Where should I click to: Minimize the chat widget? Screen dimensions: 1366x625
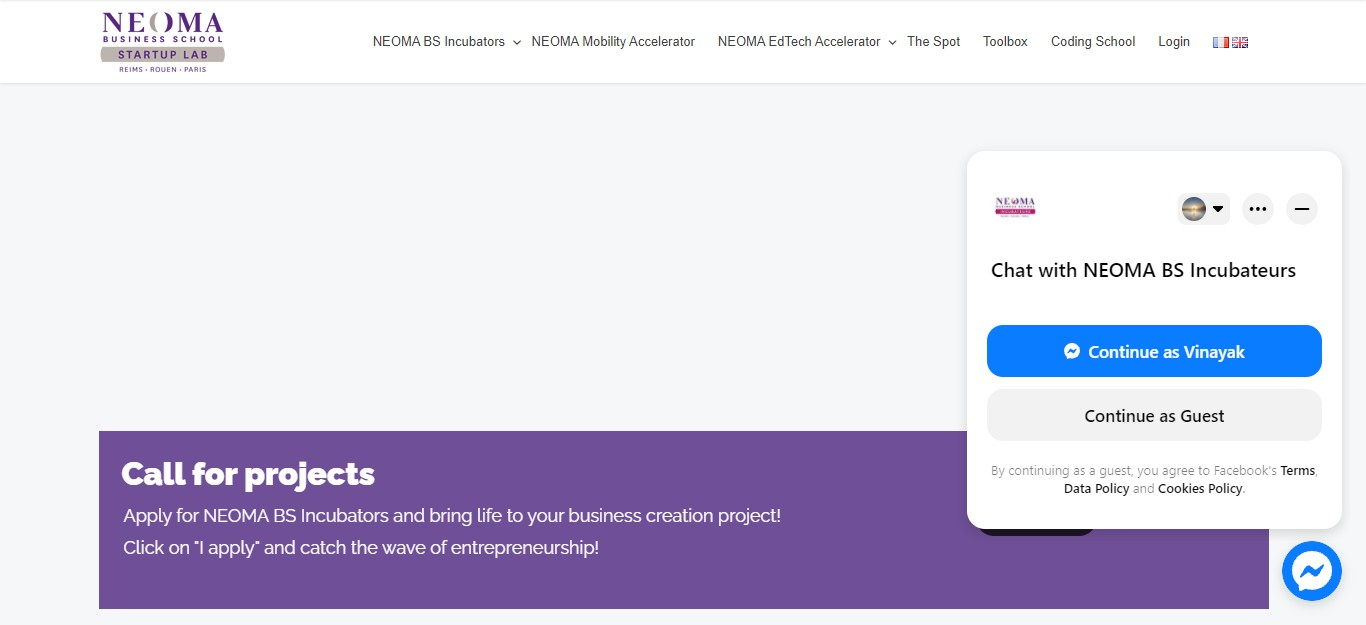(1302, 209)
